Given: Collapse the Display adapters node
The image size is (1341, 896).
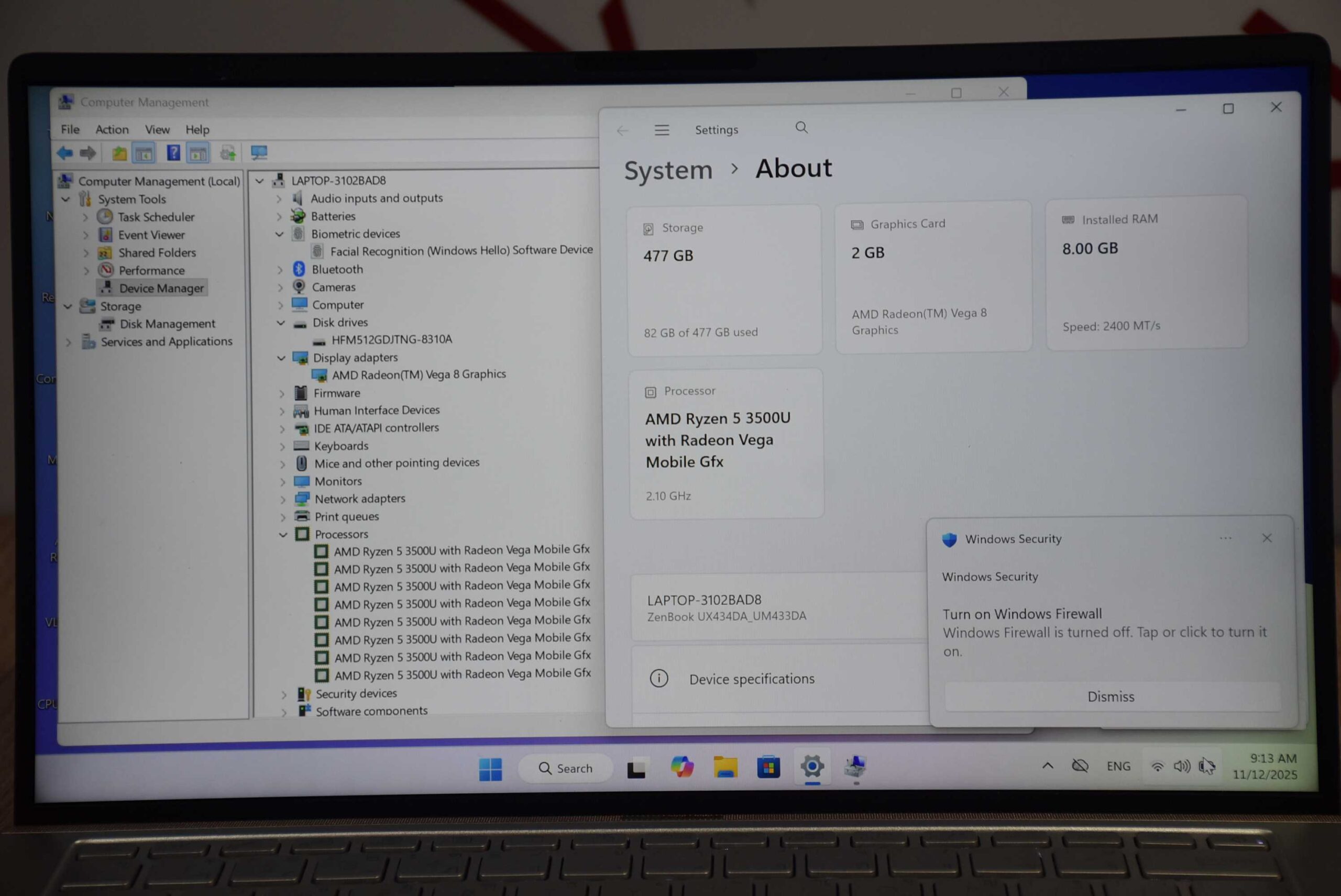Looking at the screenshot, I should click(x=281, y=358).
